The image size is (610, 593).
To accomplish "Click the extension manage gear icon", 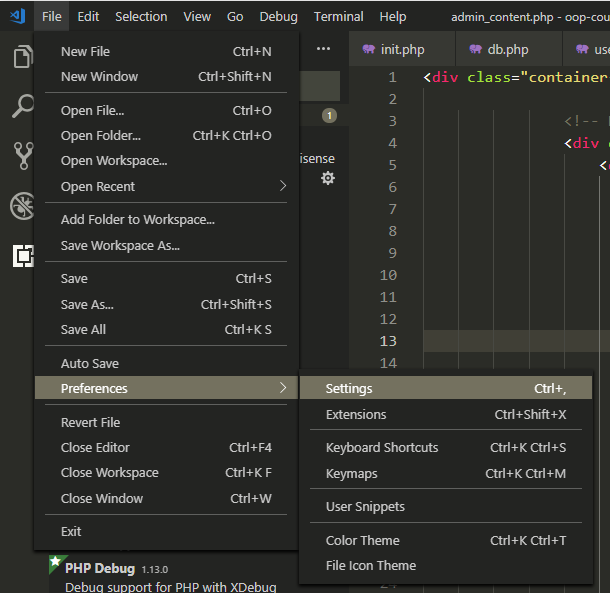I will point(328,178).
